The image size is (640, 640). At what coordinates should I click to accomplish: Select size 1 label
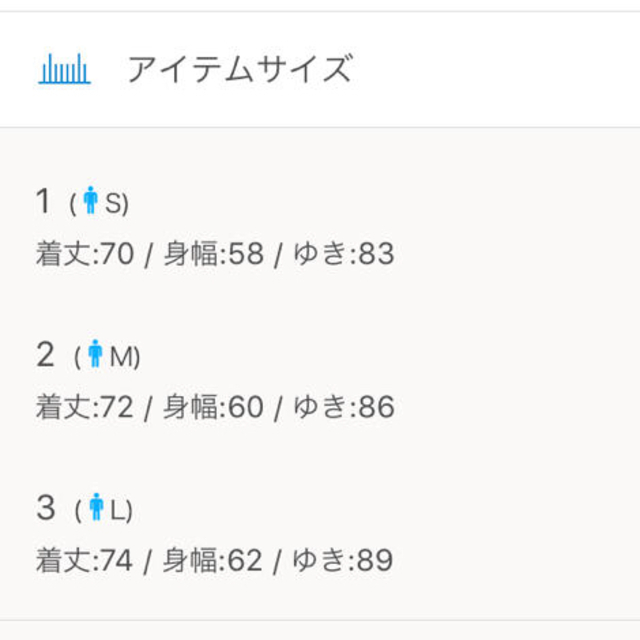click(x=43, y=200)
